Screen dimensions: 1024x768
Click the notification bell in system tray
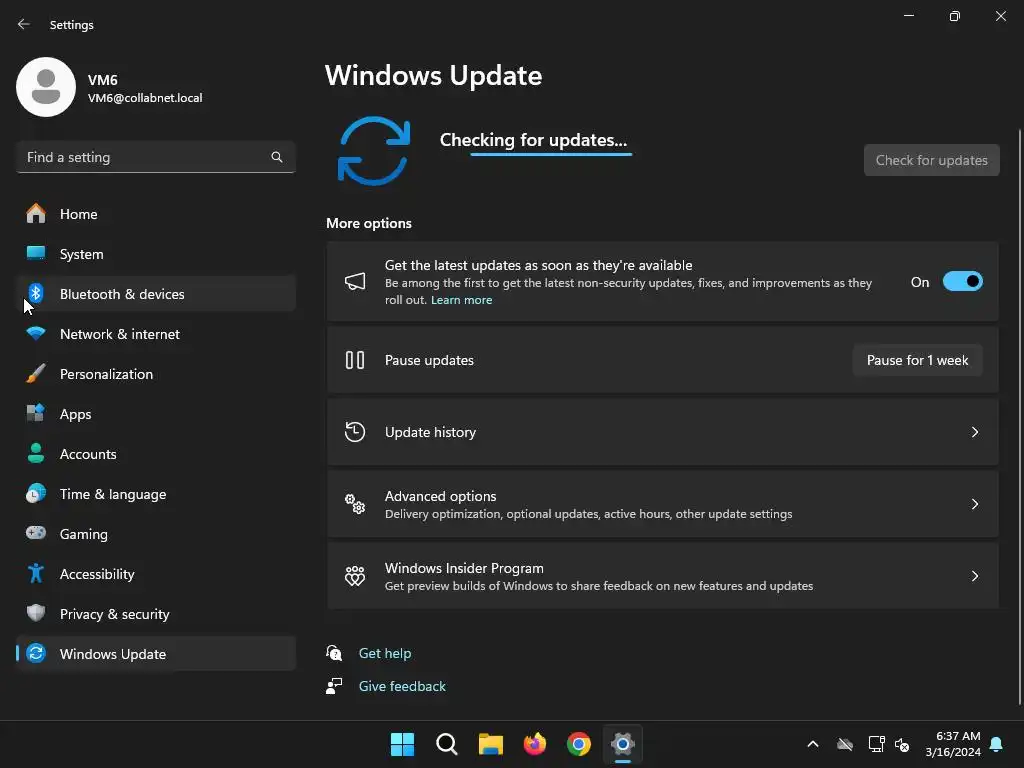[997, 744]
